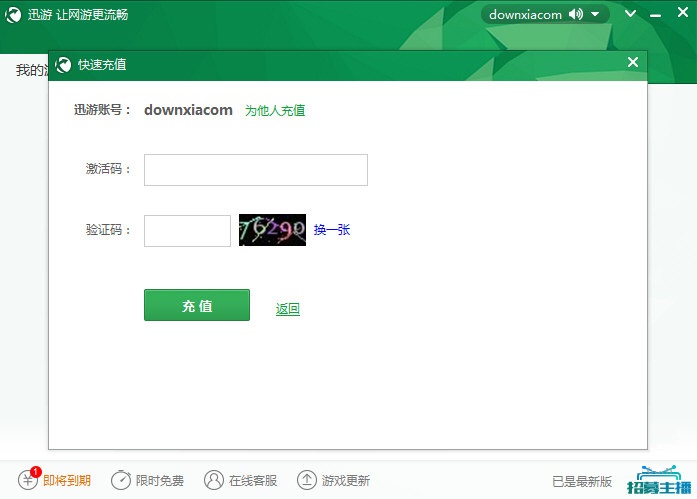
Task: Click the 在线客服 person icon
Action: tap(214, 480)
